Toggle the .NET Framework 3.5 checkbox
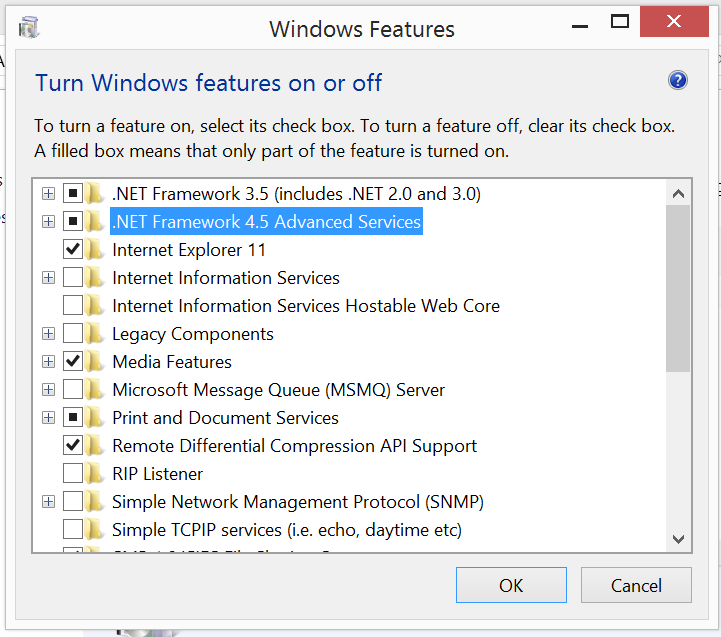 pos(73,194)
